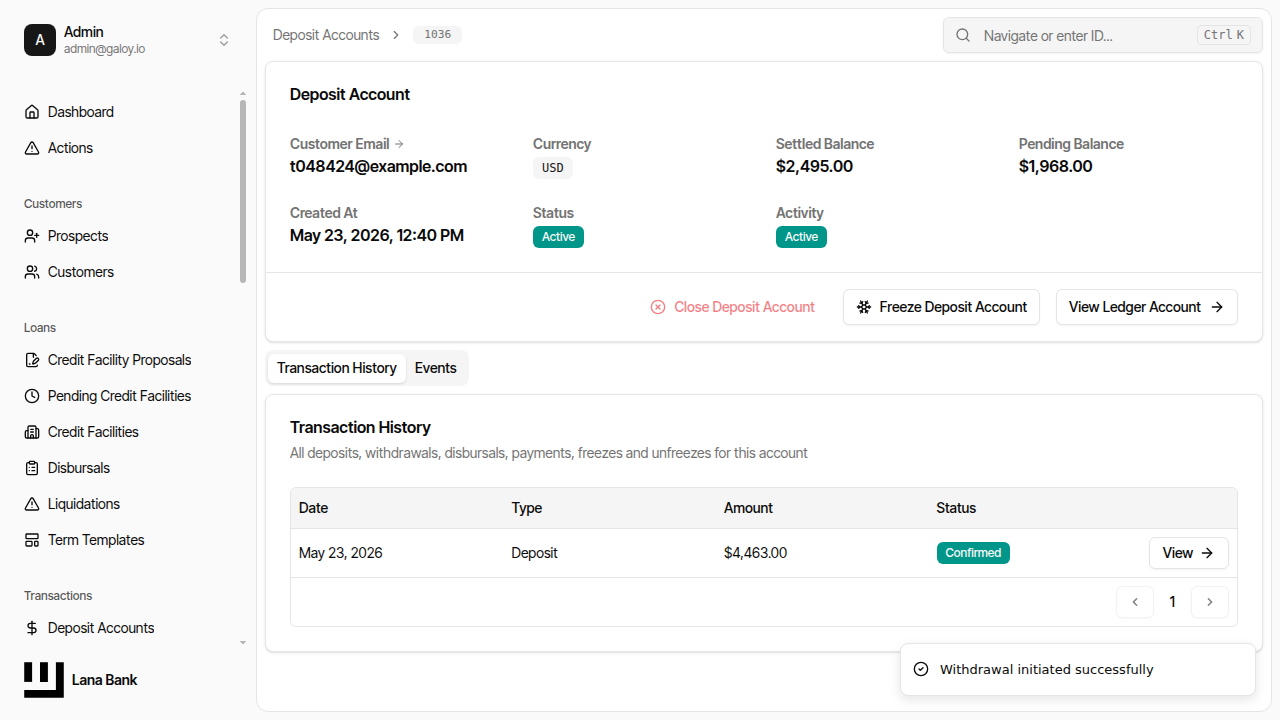
Task: Click the Active badge under Activity
Action: [801, 237]
